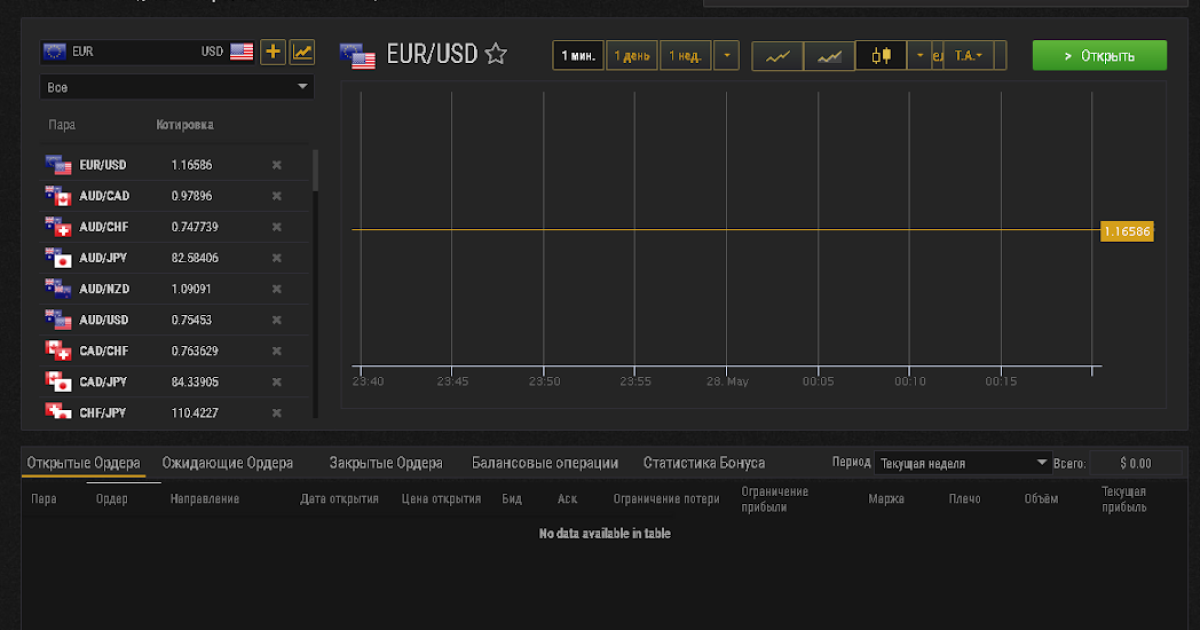Image resolution: width=1200 pixels, height=630 pixels.
Task: Switch chart to 1 день interval
Action: point(632,56)
